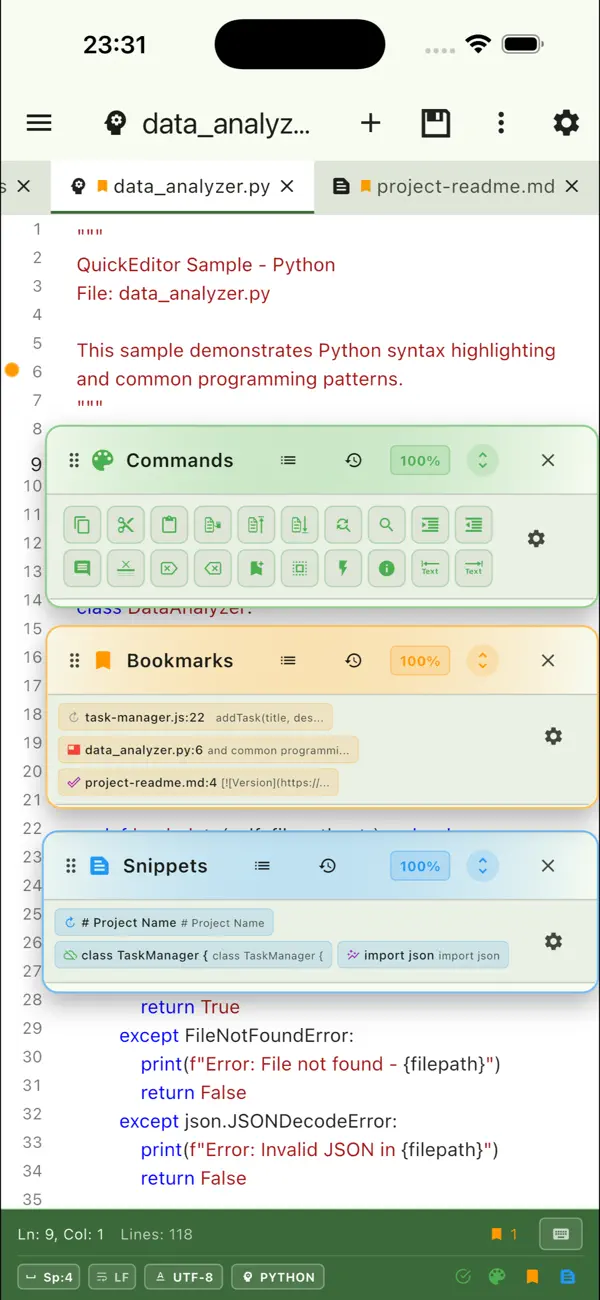
Task: Open the Search command icon
Action: pyautogui.click(x=386, y=524)
